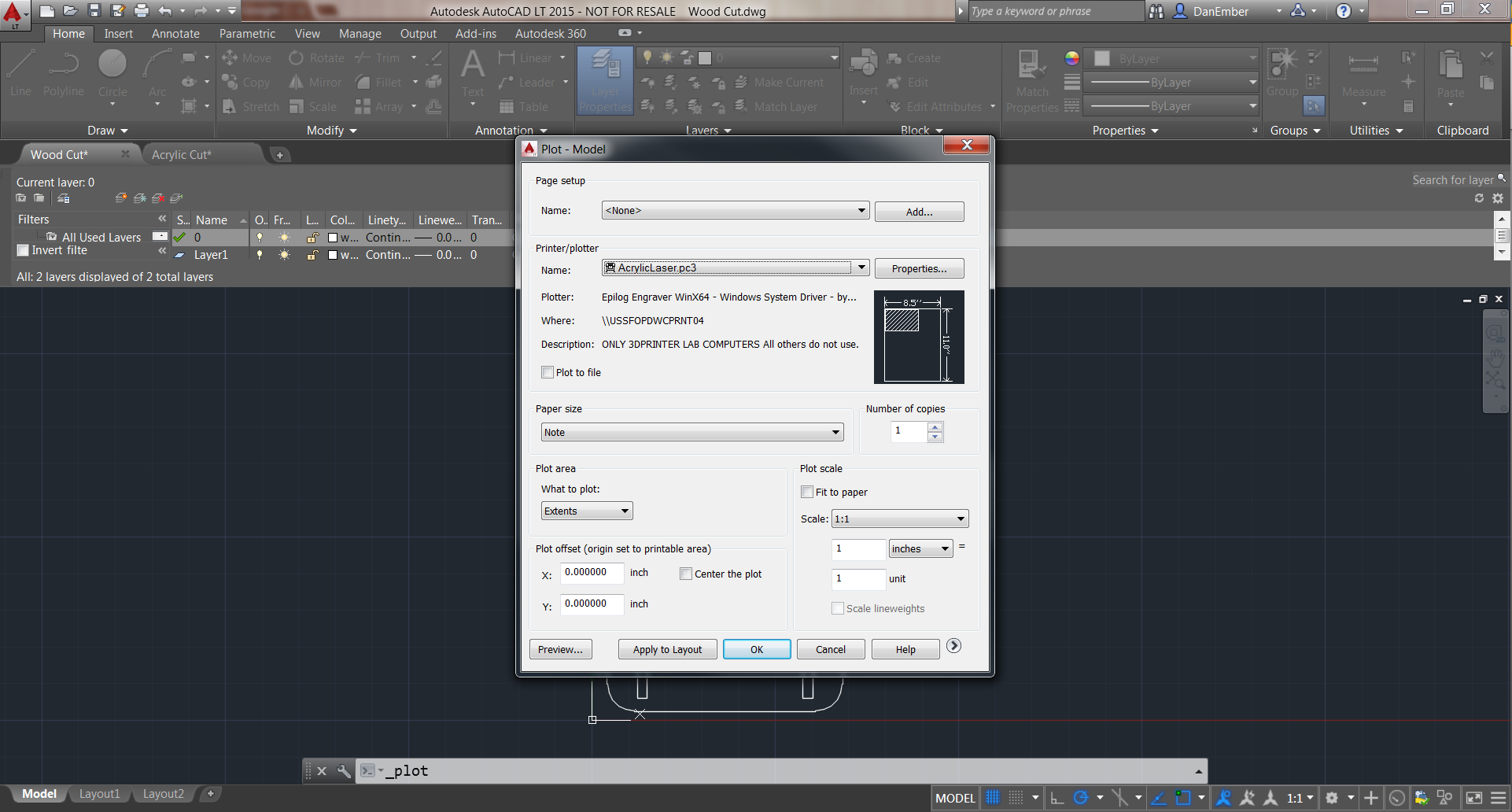
Task: Open the Annotate ribbon tab
Action: [x=175, y=34]
